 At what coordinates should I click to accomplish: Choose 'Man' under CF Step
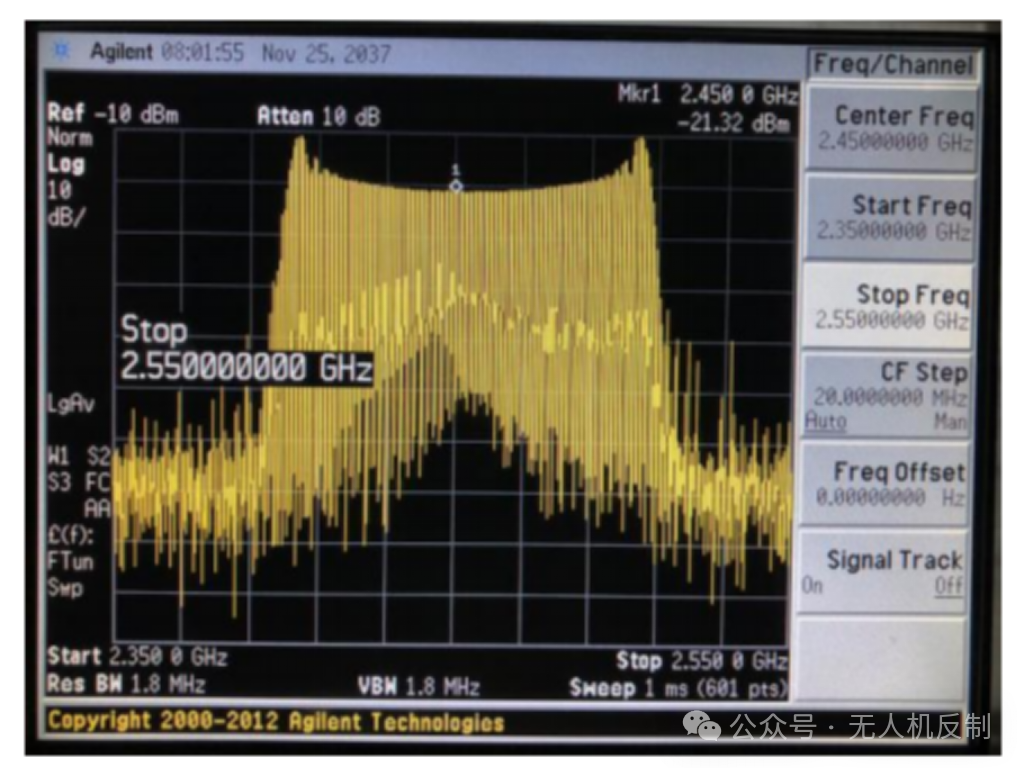[x=949, y=421]
